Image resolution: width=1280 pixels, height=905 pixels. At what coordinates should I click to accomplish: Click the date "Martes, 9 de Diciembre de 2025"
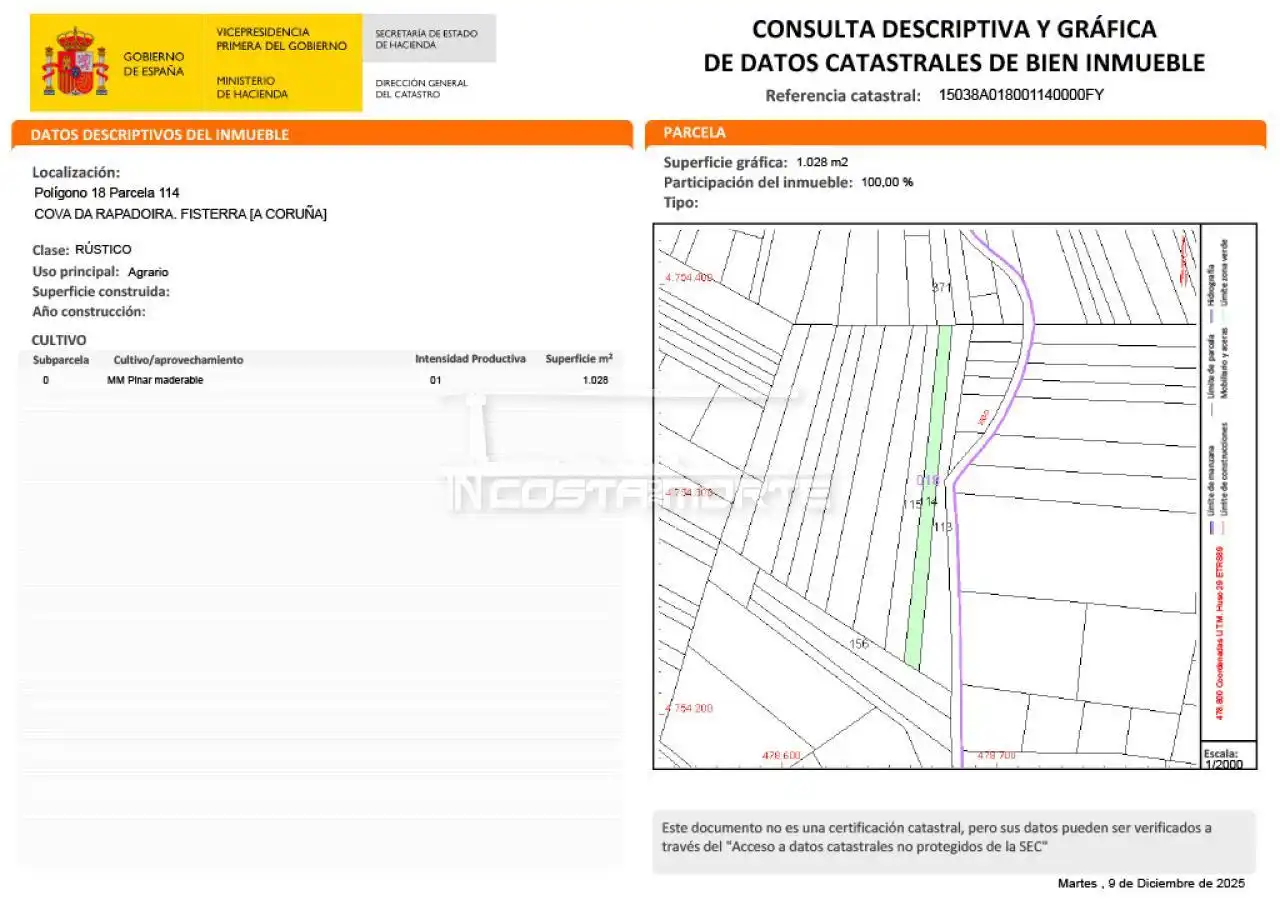click(x=1151, y=884)
